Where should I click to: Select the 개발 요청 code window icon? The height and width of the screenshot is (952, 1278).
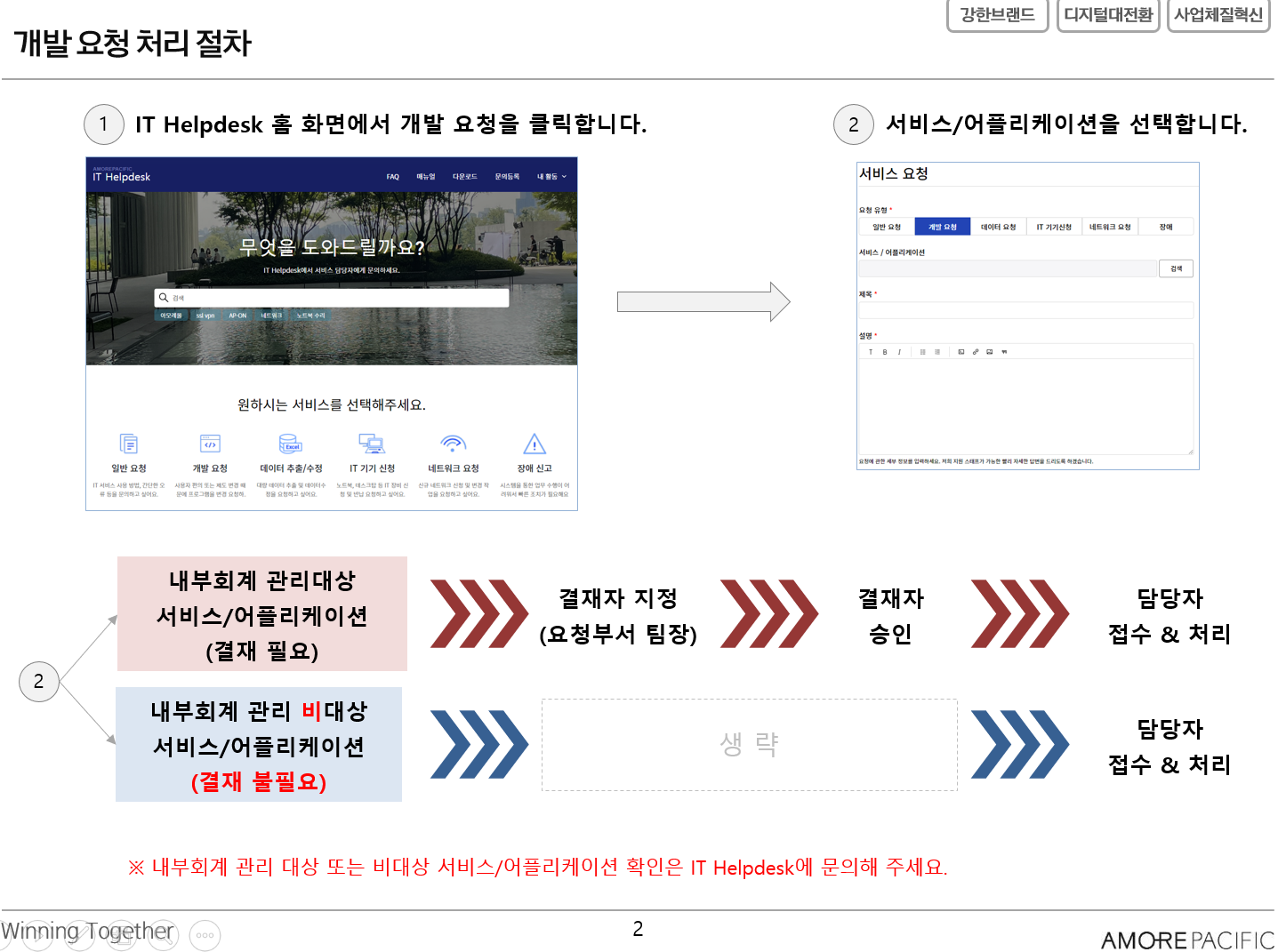coord(210,444)
